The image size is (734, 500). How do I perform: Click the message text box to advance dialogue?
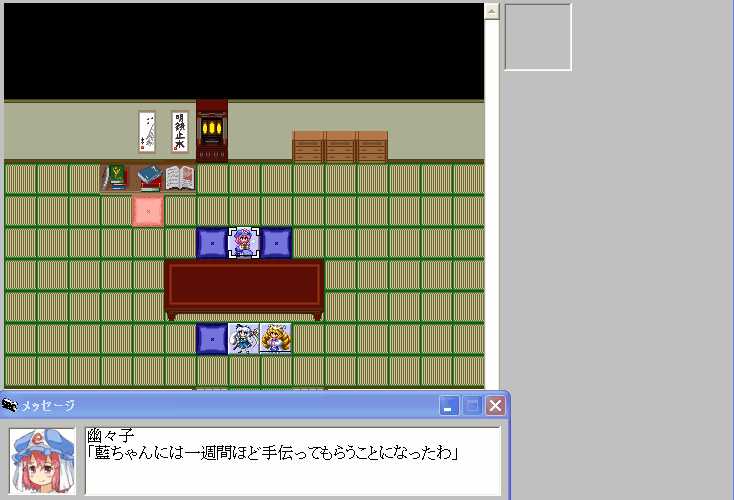(x=293, y=461)
